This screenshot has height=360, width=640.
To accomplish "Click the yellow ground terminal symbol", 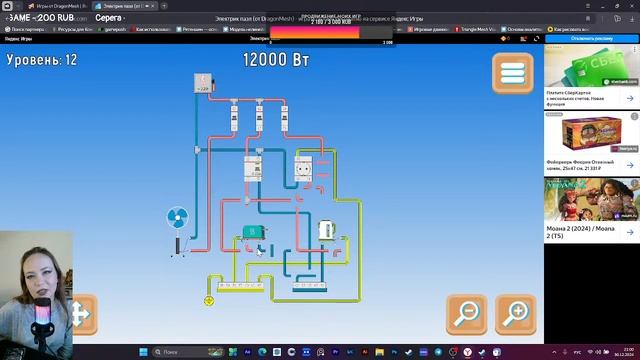I will [x=209, y=301].
